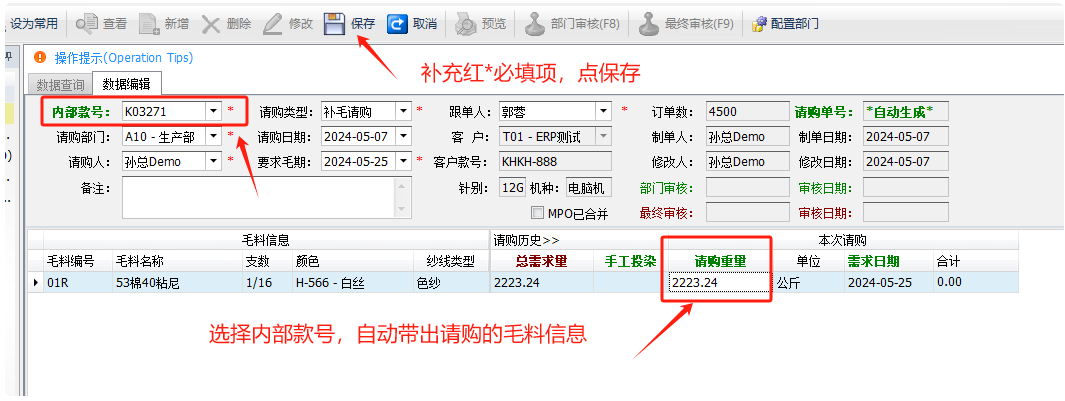
Task: Click cell 53棉40粘尼
Action: [x=178, y=283]
